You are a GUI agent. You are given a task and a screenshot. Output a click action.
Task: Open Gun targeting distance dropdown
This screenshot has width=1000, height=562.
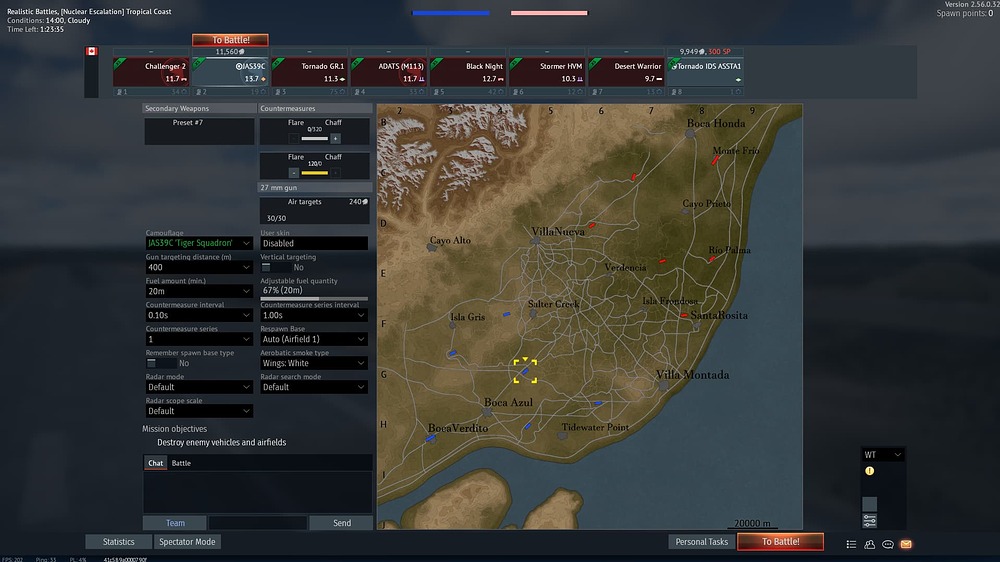click(x=199, y=267)
